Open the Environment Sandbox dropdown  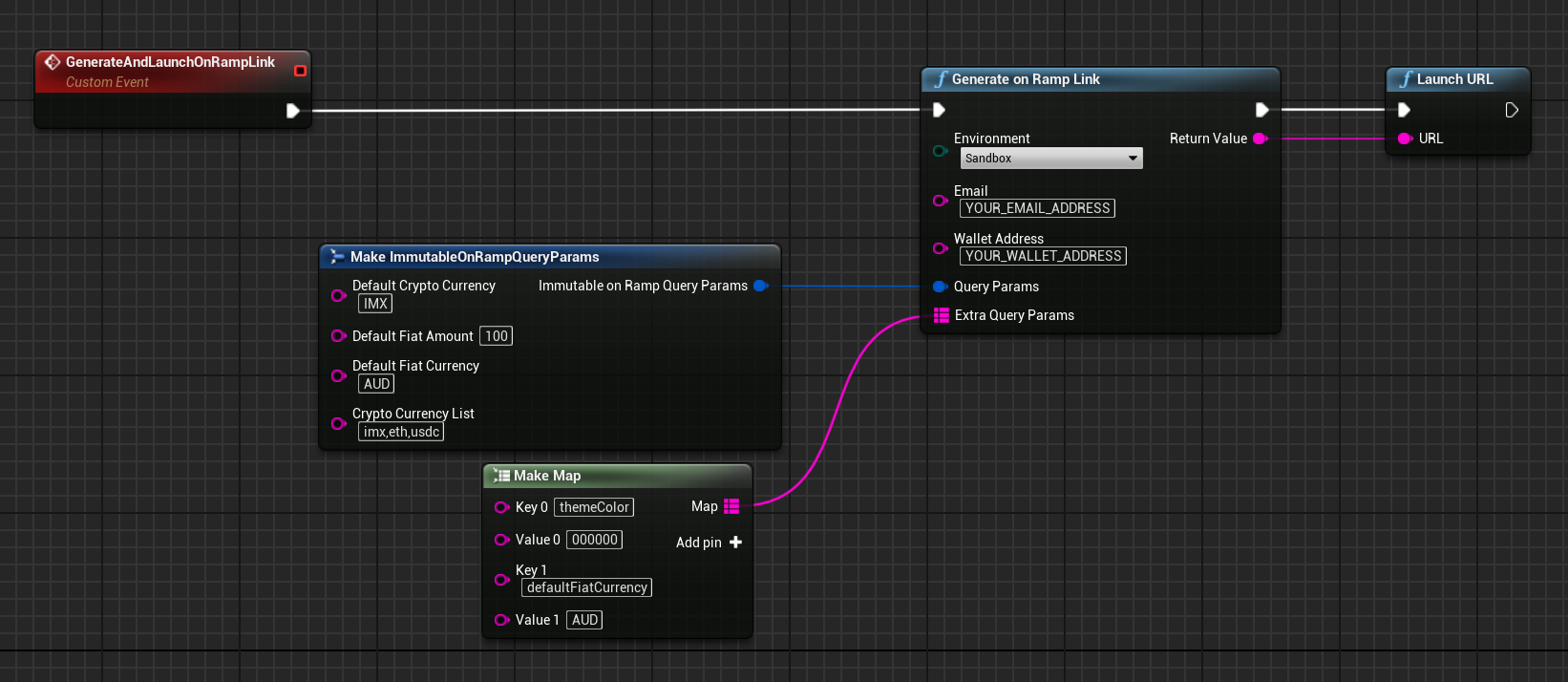pos(1051,159)
